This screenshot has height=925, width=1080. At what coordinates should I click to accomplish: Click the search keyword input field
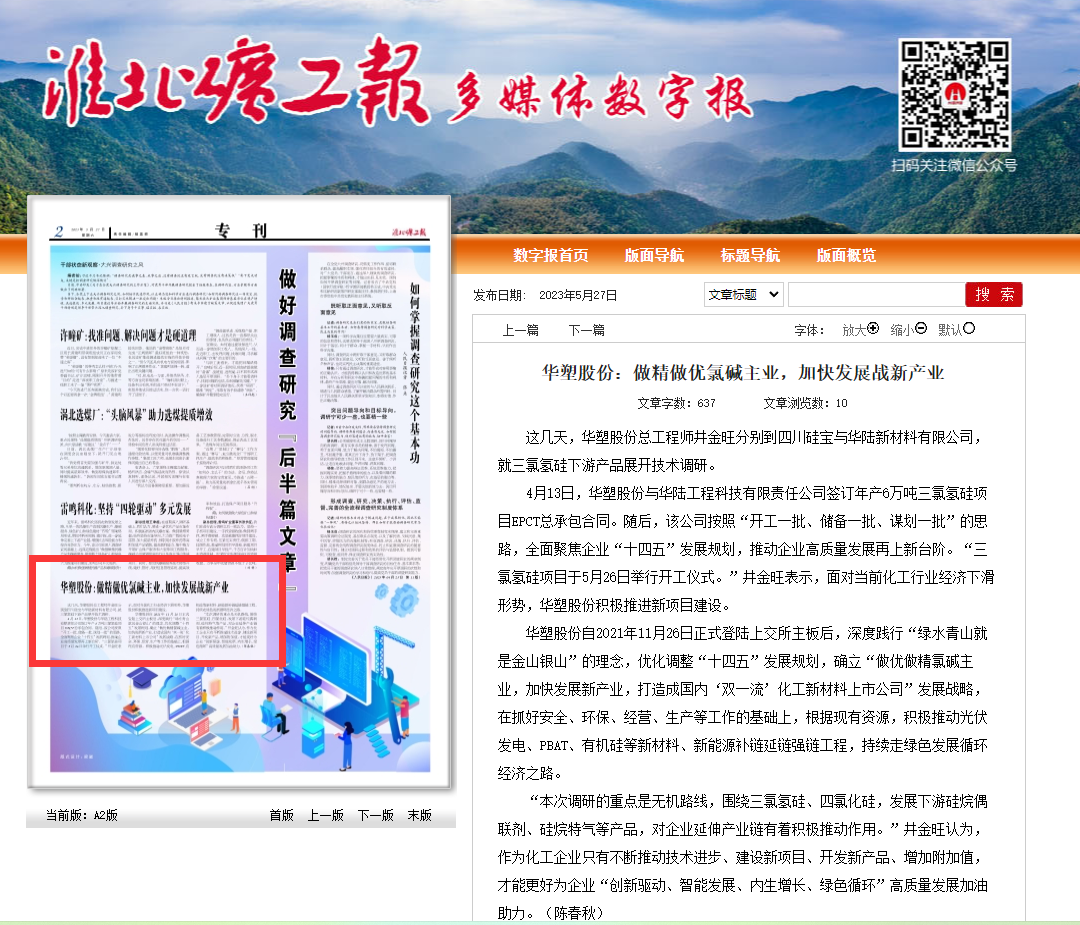tap(876, 295)
